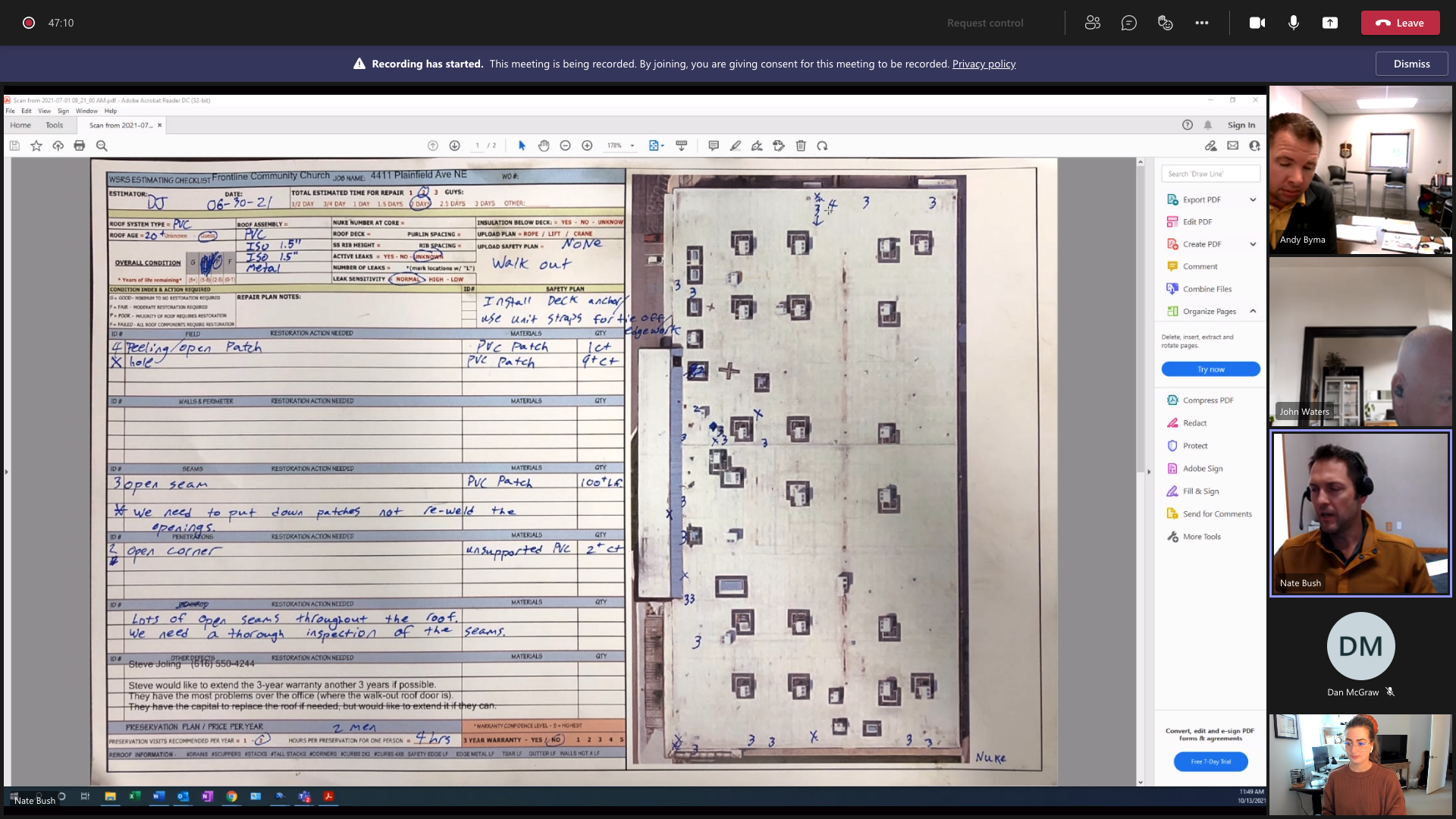Toggle the share screen button

(x=1330, y=23)
